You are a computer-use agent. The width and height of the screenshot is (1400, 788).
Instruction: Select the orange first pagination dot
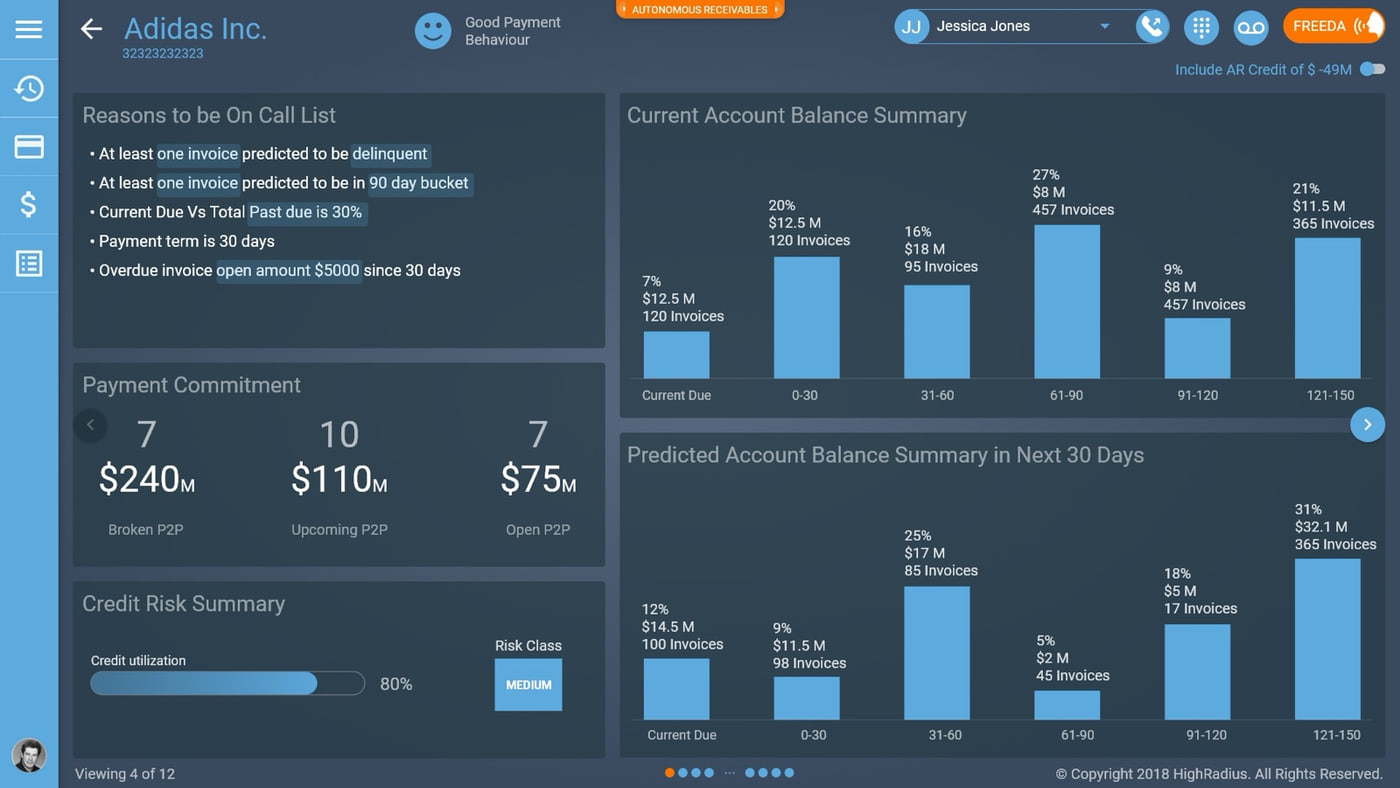coord(669,773)
